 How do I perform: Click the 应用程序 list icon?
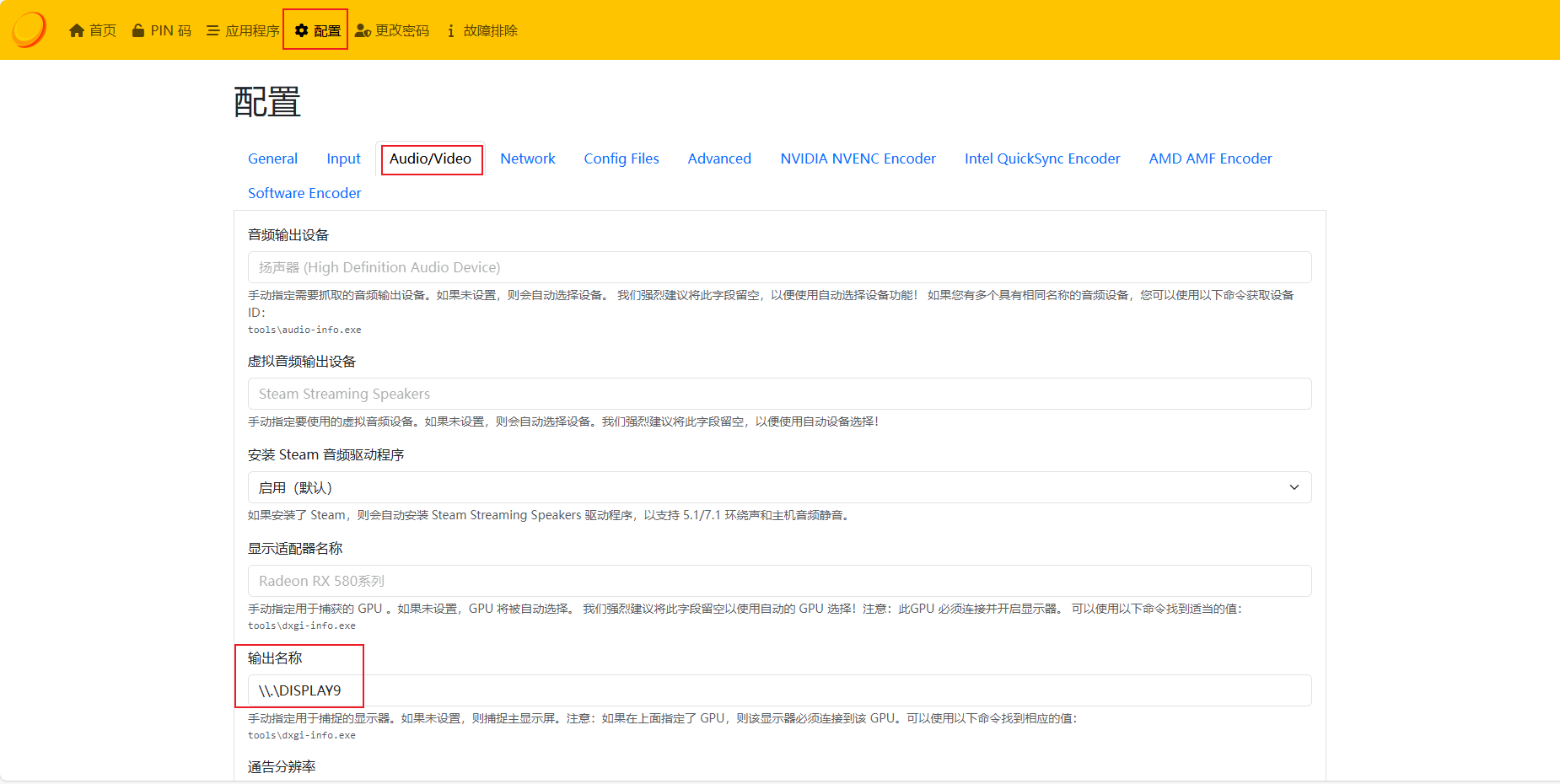(212, 31)
